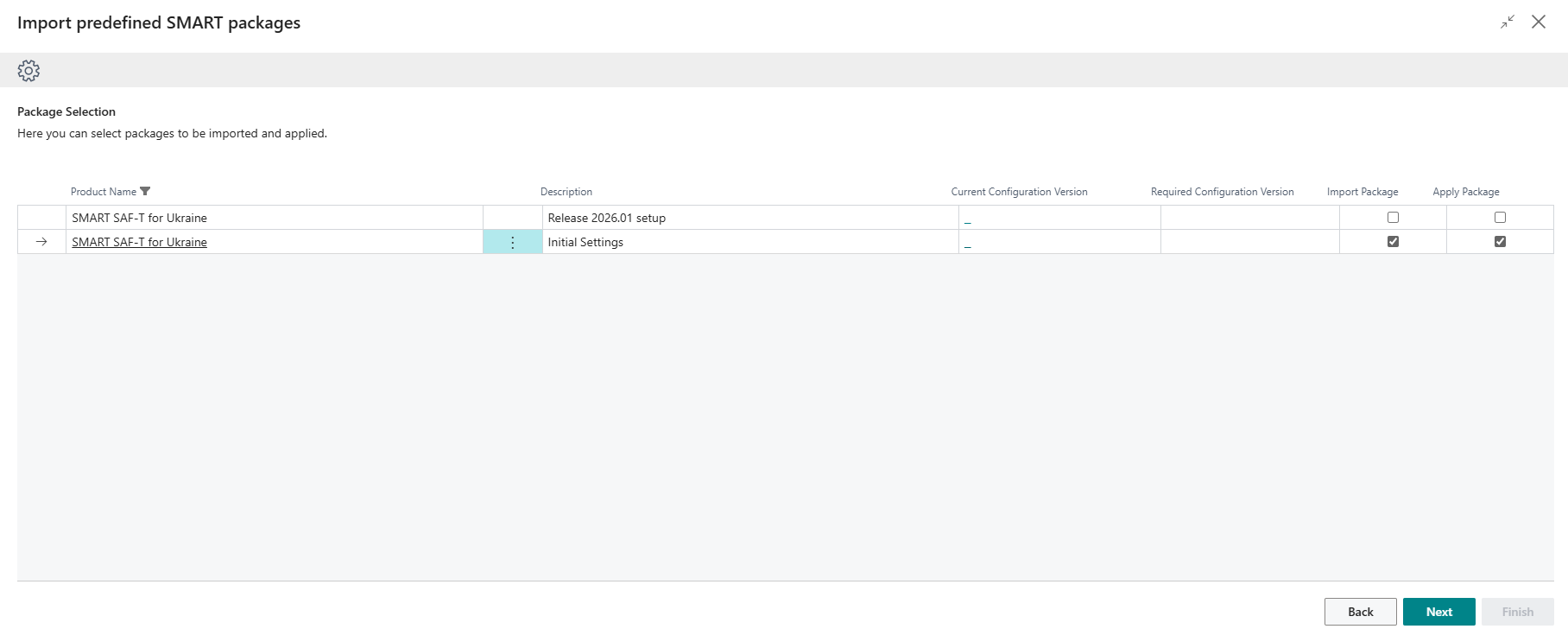This screenshot has height=629, width=1568.
Task: Open the settings gear icon
Action: click(x=28, y=71)
